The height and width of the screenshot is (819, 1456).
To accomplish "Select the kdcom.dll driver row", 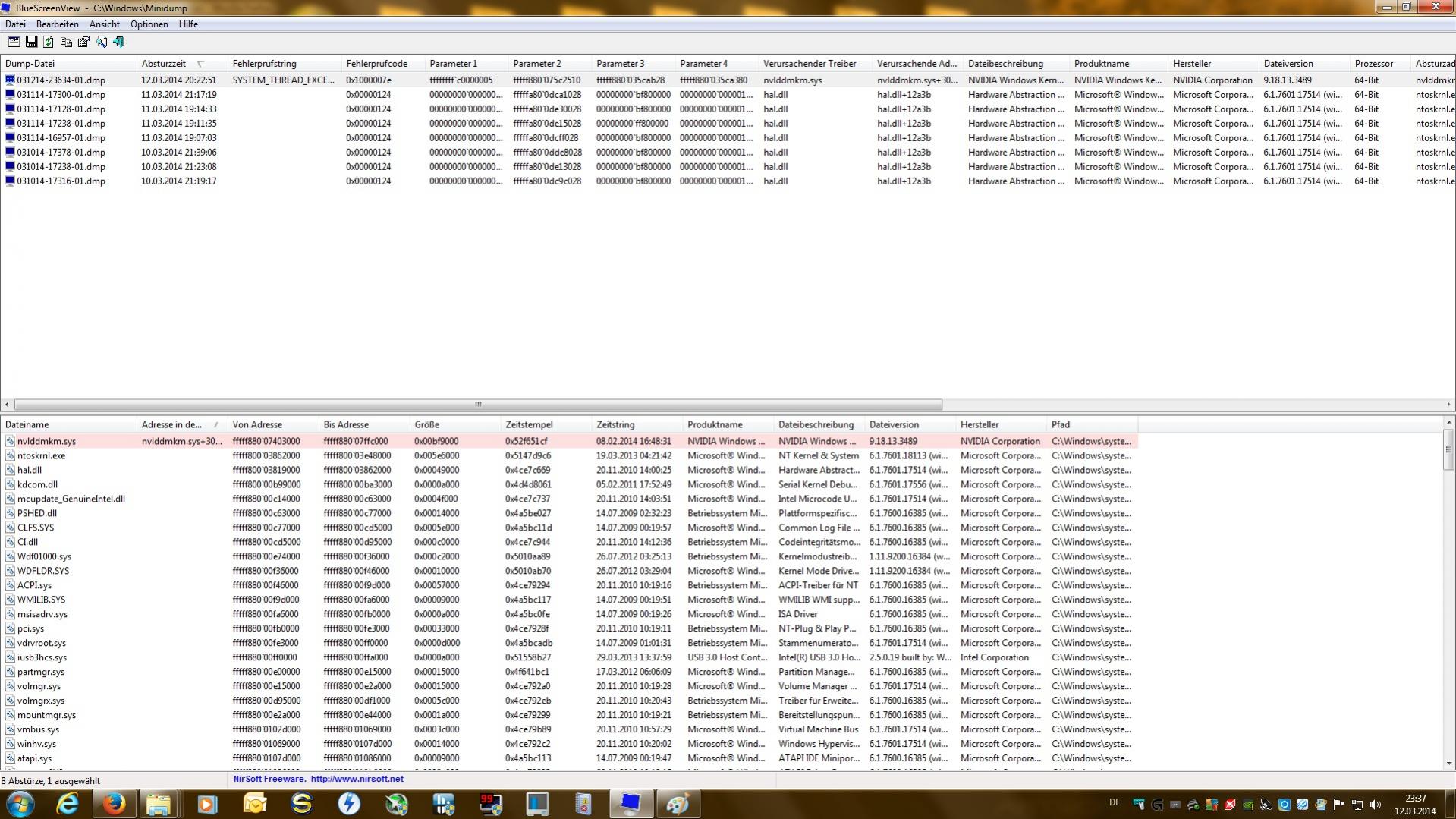I will 569,484.
